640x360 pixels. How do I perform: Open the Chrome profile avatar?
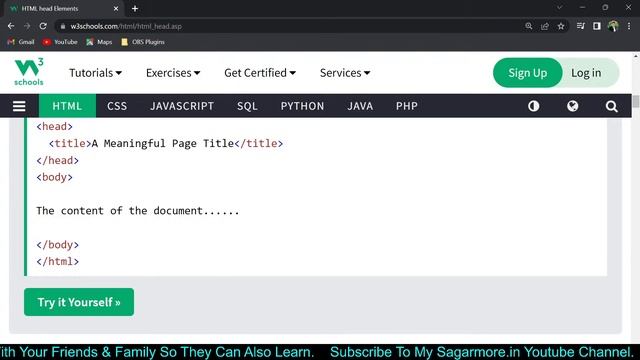[613, 26]
